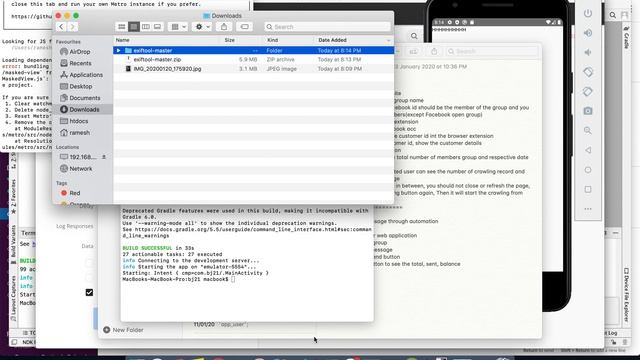Click New Folder in Notes window
Viewport: 640px width, 360px height.
pos(123,330)
